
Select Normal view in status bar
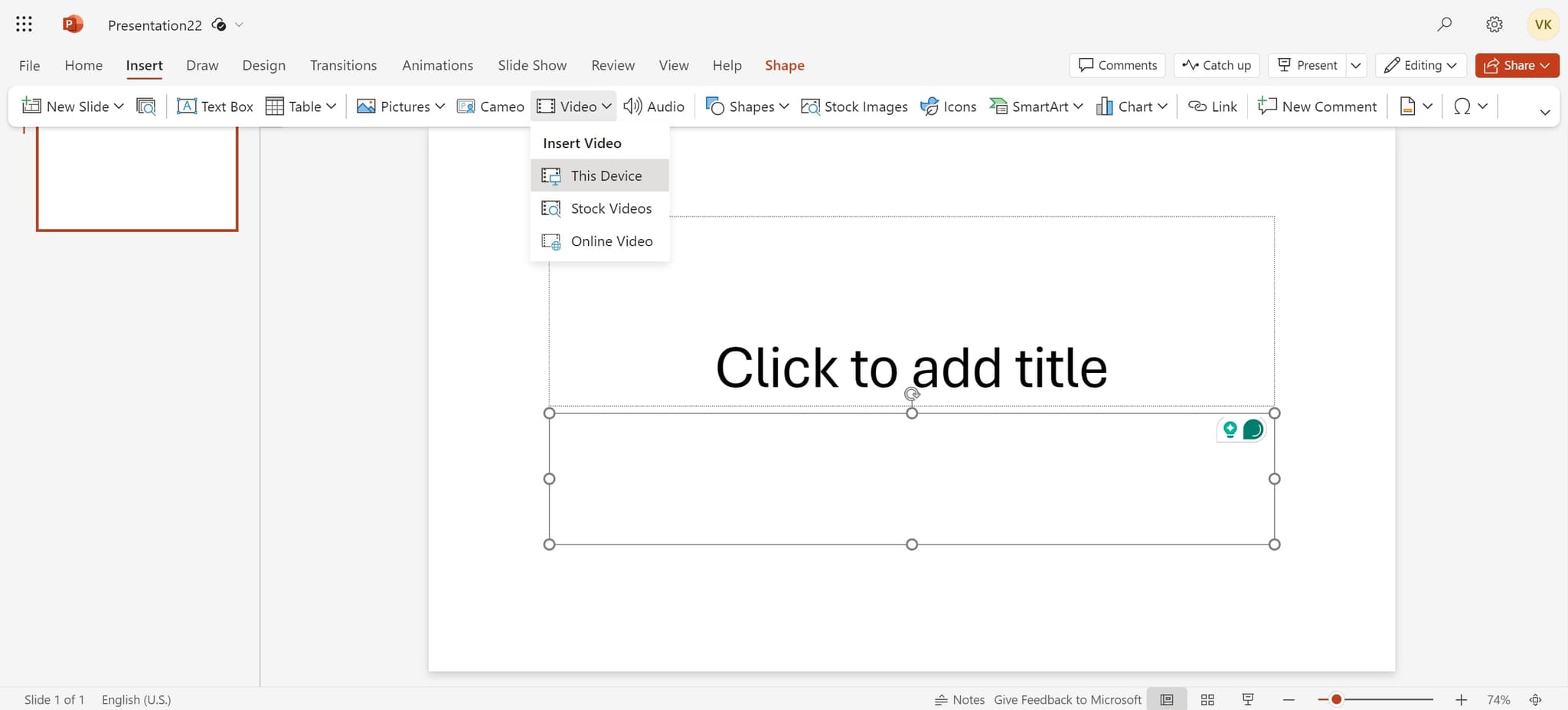click(1167, 699)
